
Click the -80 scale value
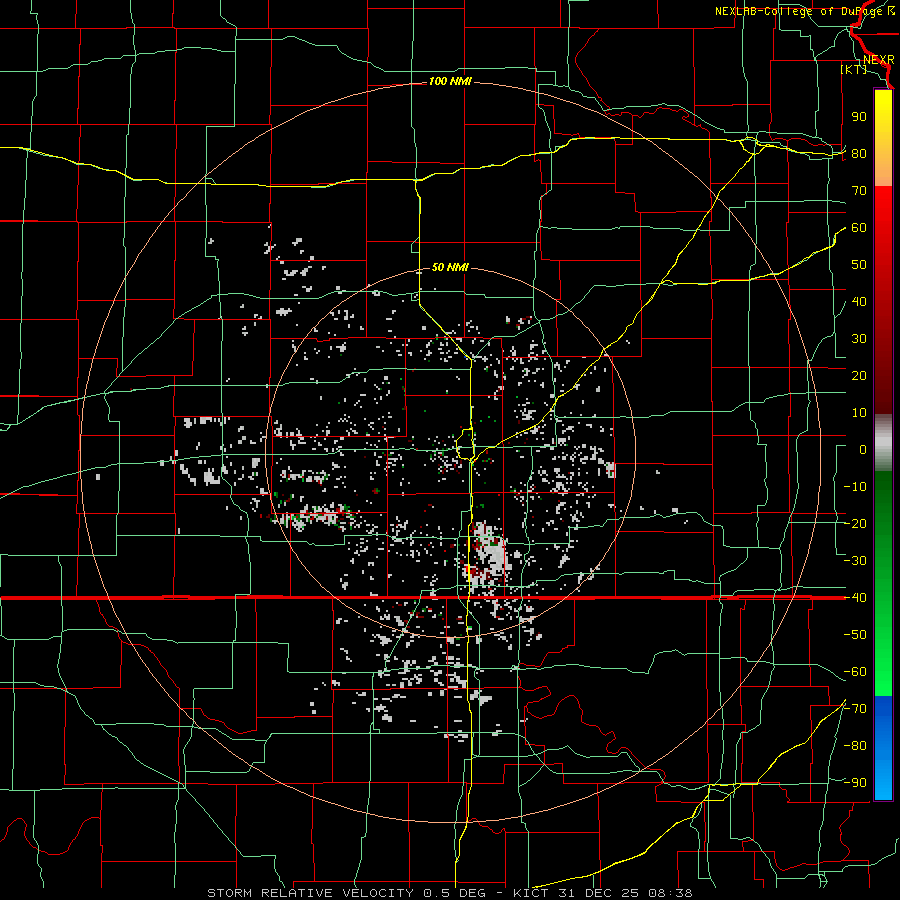(x=855, y=746)
